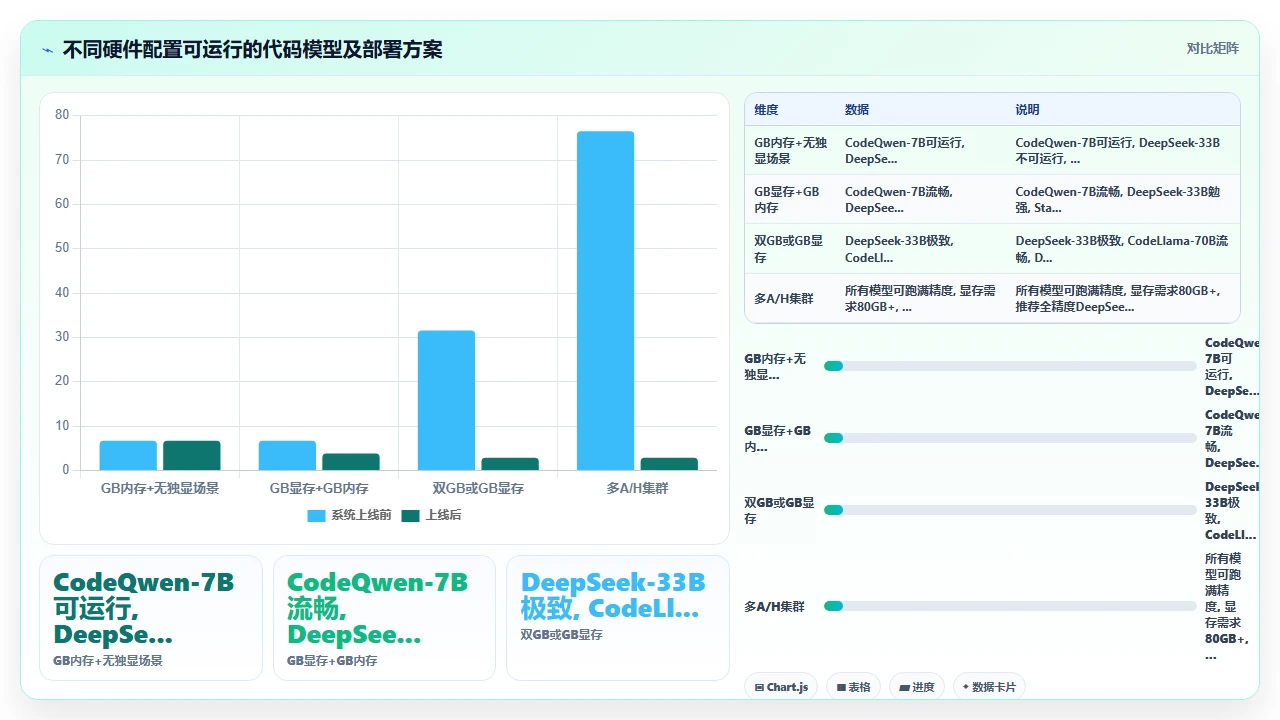
Task: Click the y-axis value 80
Action: click(x=62, y=115)
